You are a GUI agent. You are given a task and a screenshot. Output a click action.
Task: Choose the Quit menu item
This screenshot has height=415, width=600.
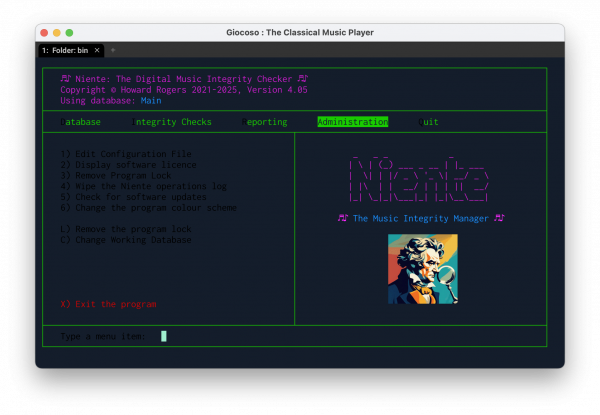[x=428, y=122]
